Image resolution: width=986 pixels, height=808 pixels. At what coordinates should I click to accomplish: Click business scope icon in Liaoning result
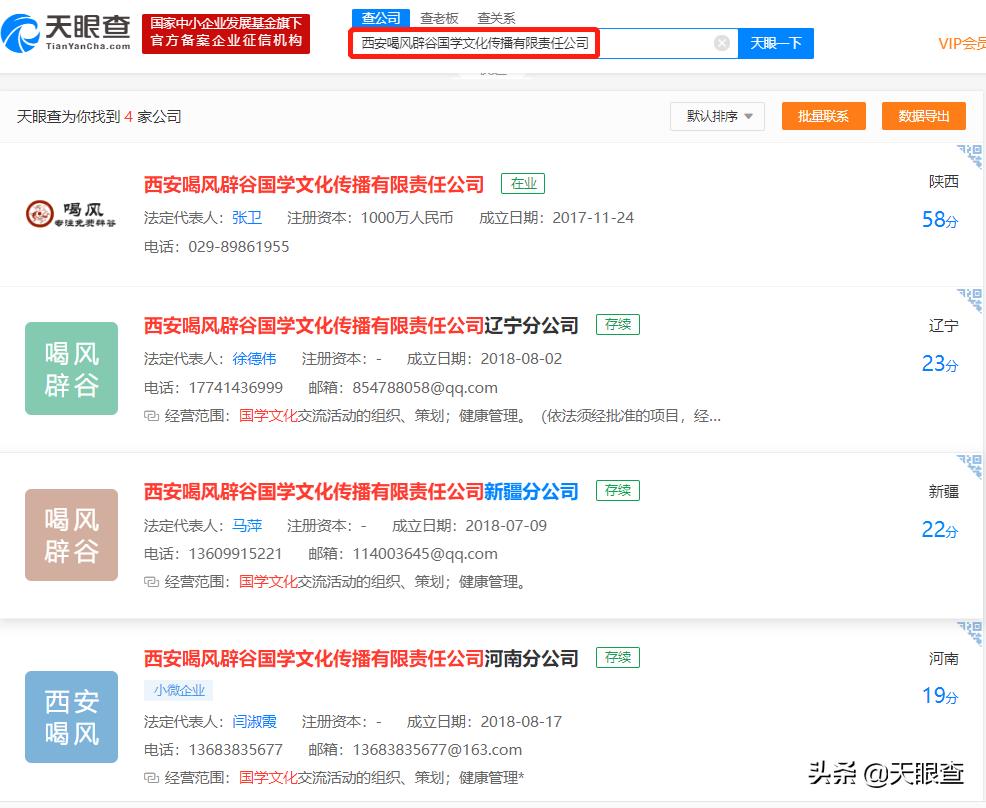(x=151, y=416)
